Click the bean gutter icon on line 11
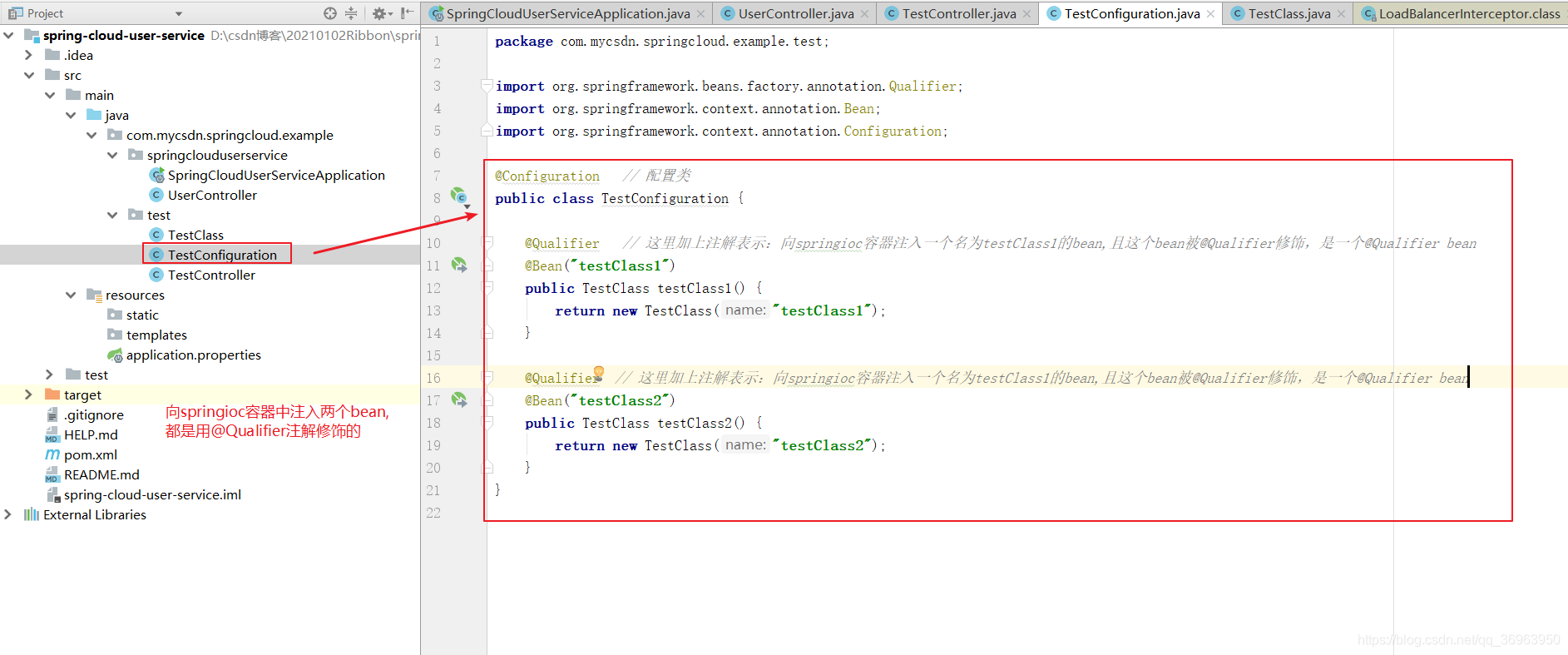 (458, 265)
